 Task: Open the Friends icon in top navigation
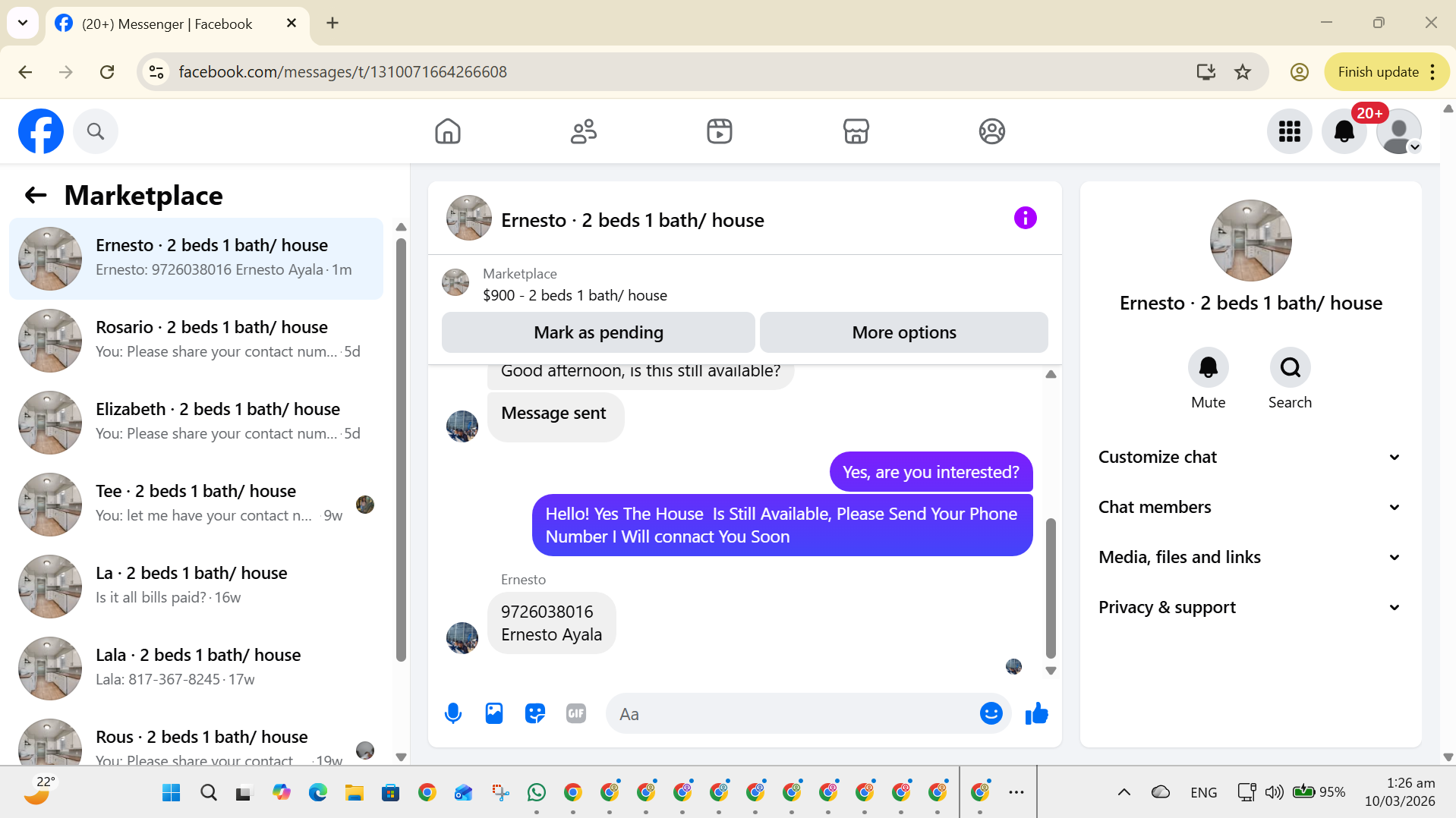(584, 131)
